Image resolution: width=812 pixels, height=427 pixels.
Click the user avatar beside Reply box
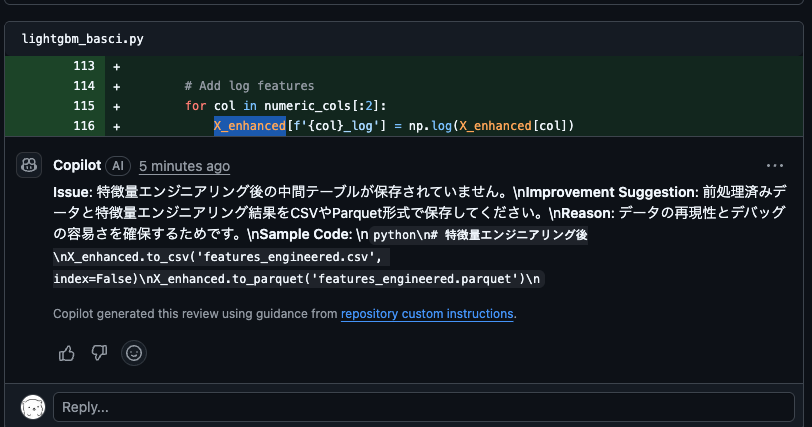pos(33,407)
